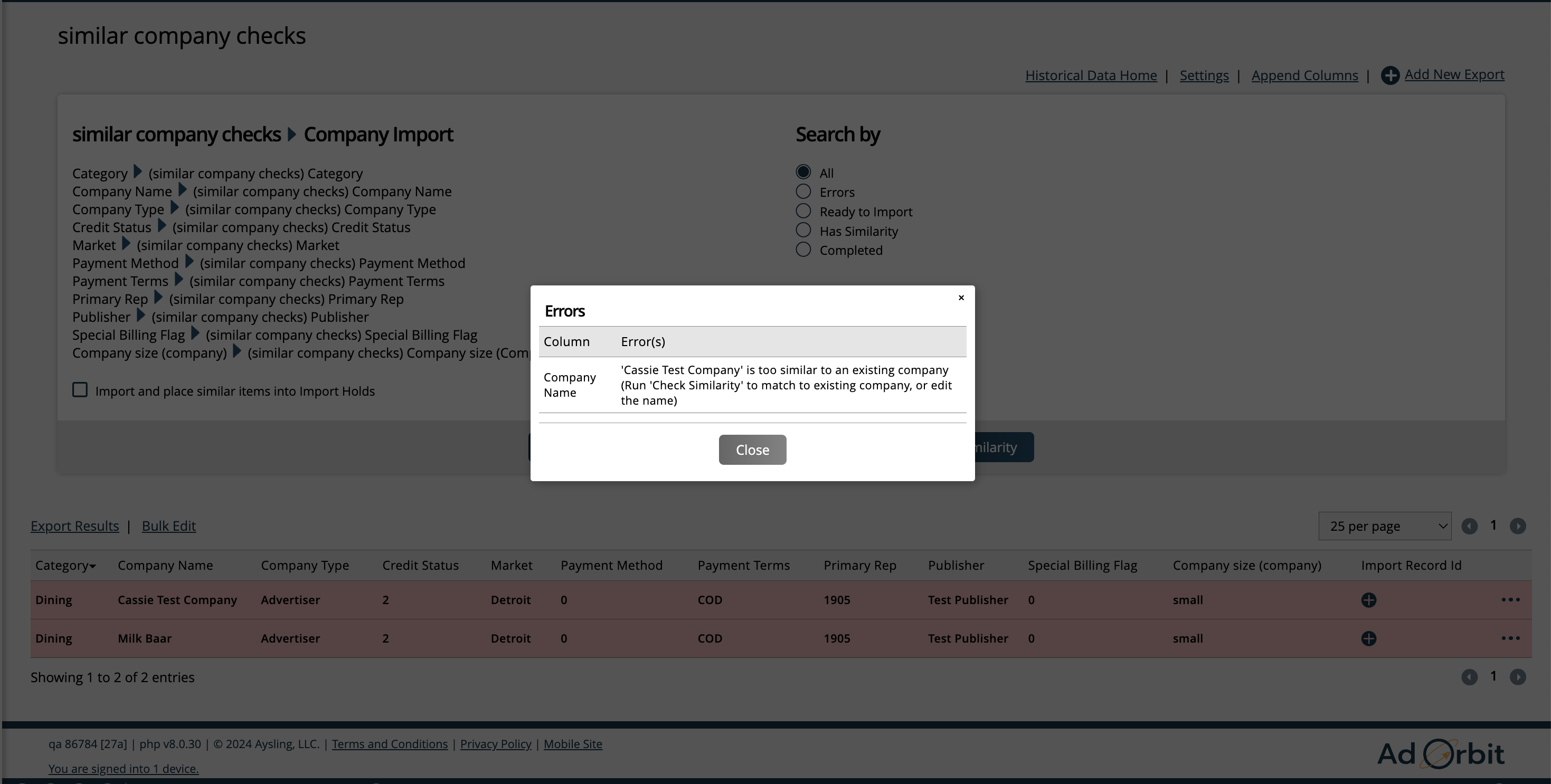Click the Ad Orbit logo in footer
Screen dimensions: 1551x784
pyautogui.click(x=1440, y=753)
